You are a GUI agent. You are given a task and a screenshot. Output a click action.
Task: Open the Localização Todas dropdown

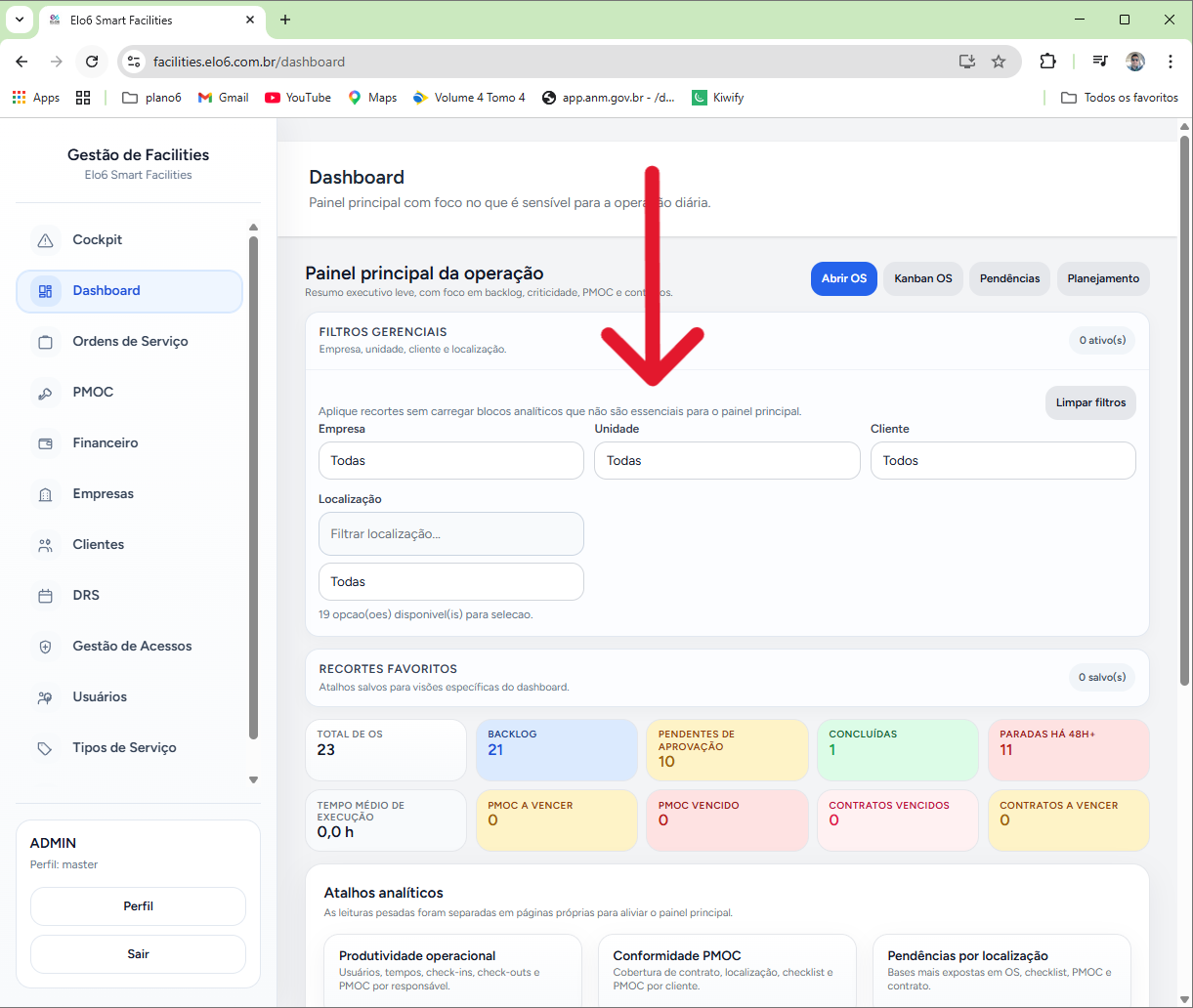pos(451,581)
